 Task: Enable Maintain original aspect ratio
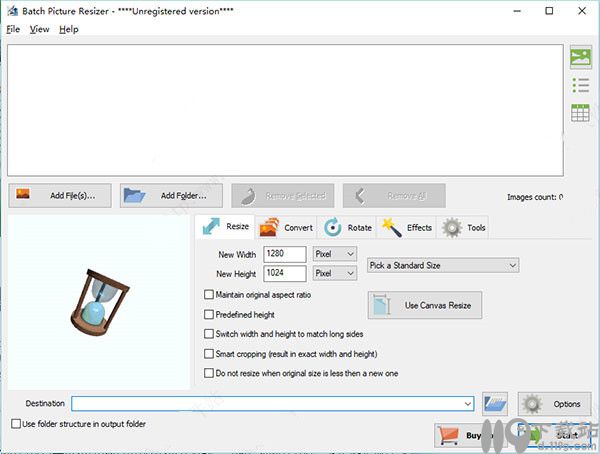click(x=209, y=294)
